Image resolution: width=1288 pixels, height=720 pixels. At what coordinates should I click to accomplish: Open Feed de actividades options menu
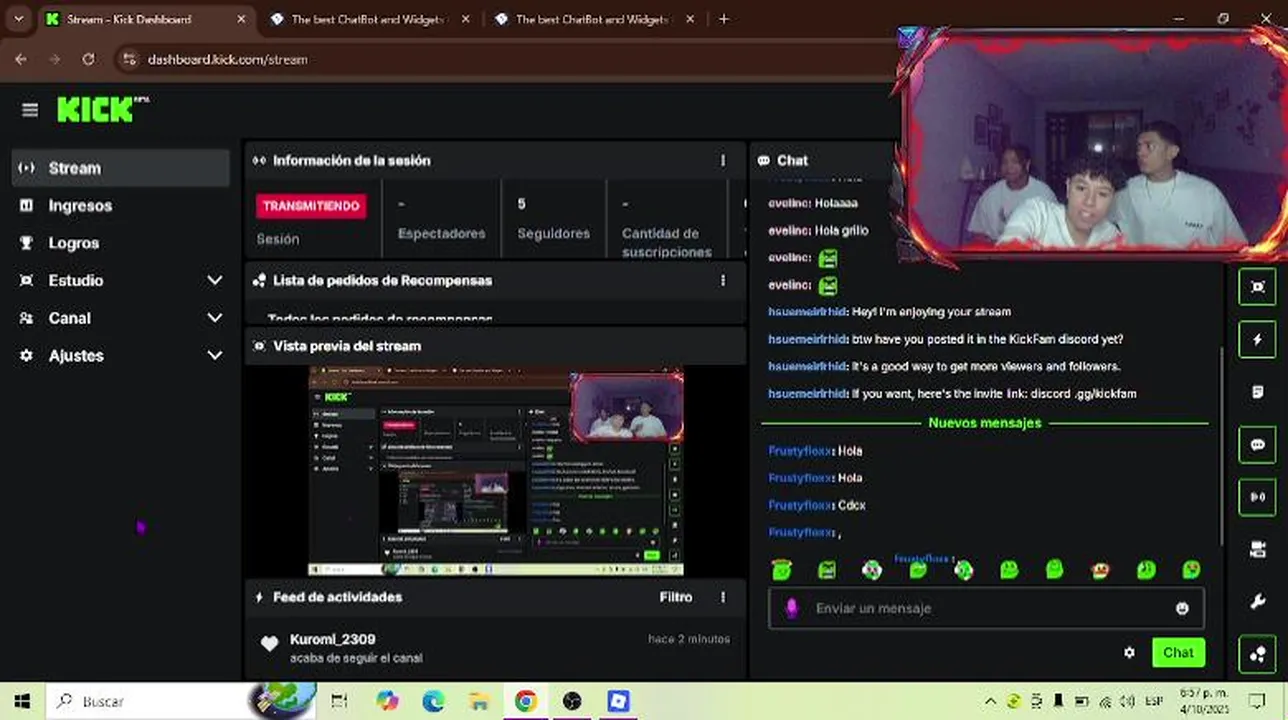point(723,597)
